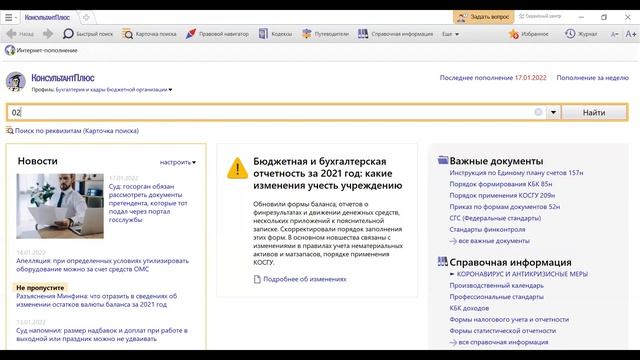640x360 pixels.
Task: Launch Правовой навигатор
Action: click(x=217, y=34)
